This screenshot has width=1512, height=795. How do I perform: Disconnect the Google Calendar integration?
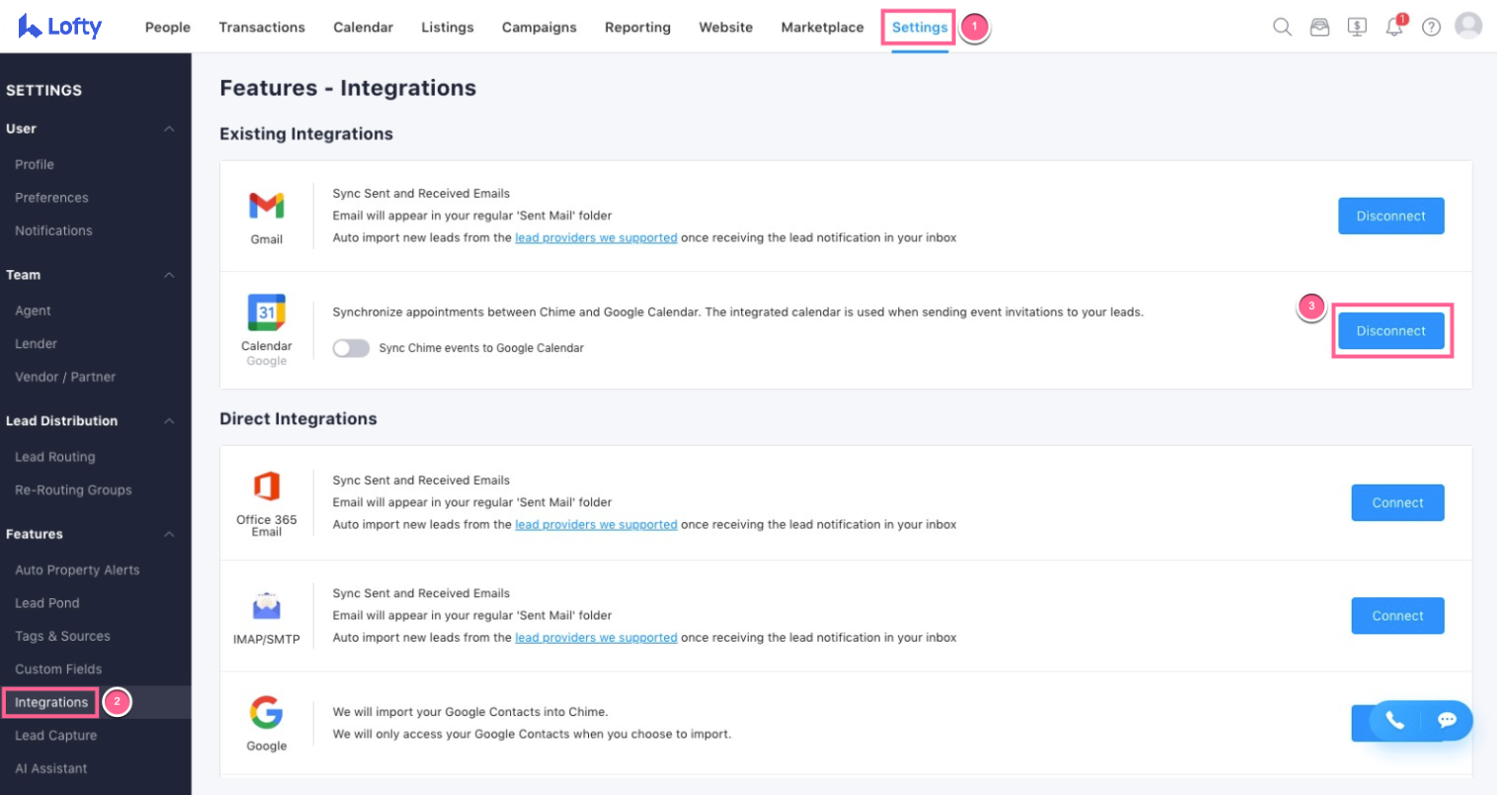click(x=1390, y=331)
